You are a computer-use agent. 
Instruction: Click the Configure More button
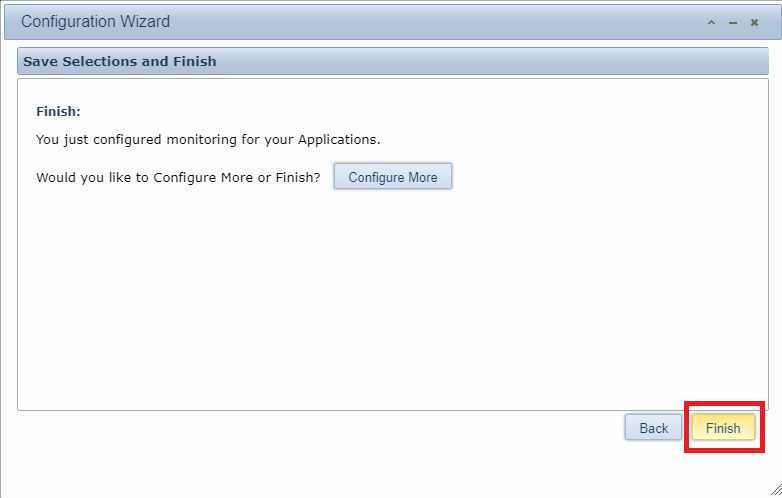392,177
